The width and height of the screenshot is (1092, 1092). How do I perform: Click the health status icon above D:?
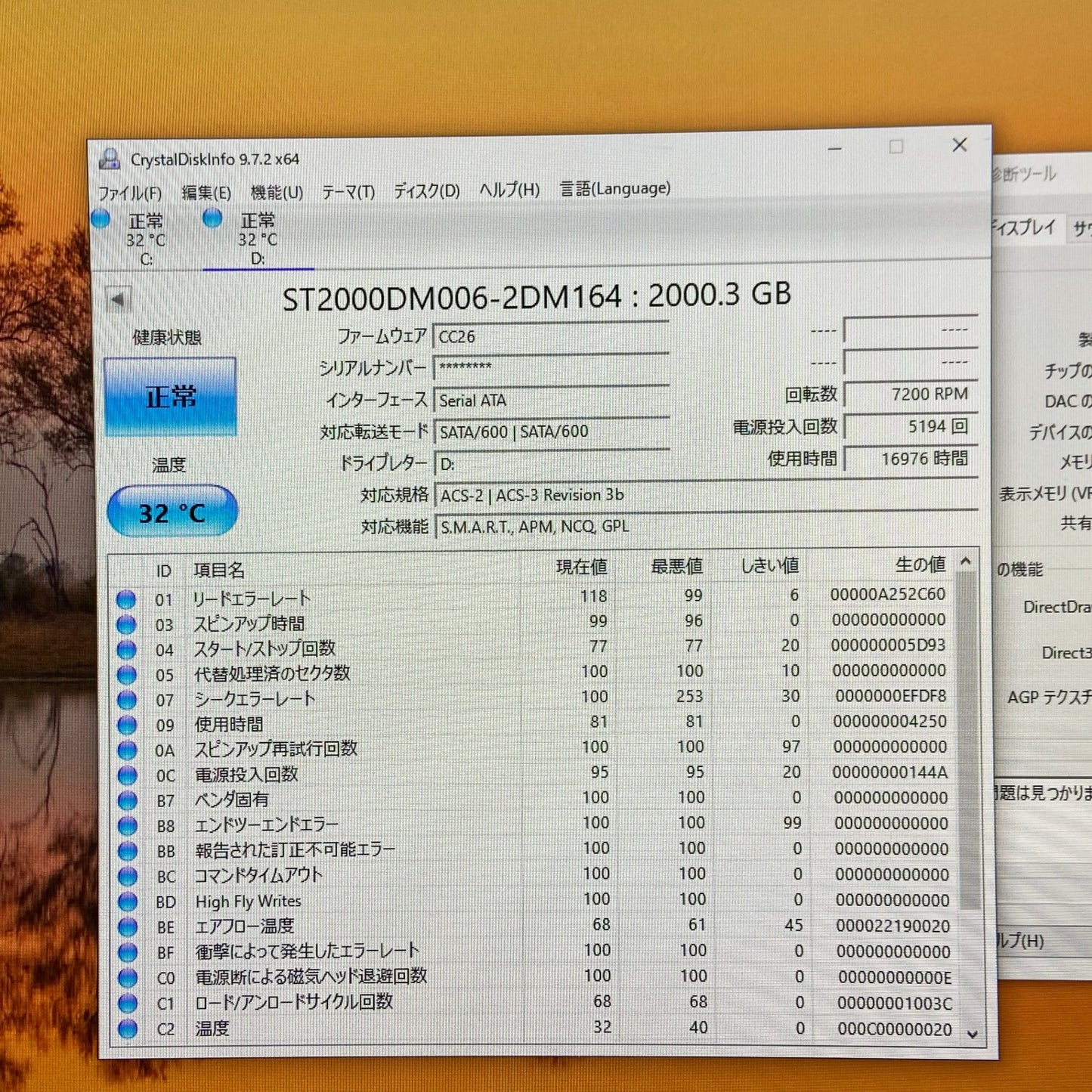[212, 218]
